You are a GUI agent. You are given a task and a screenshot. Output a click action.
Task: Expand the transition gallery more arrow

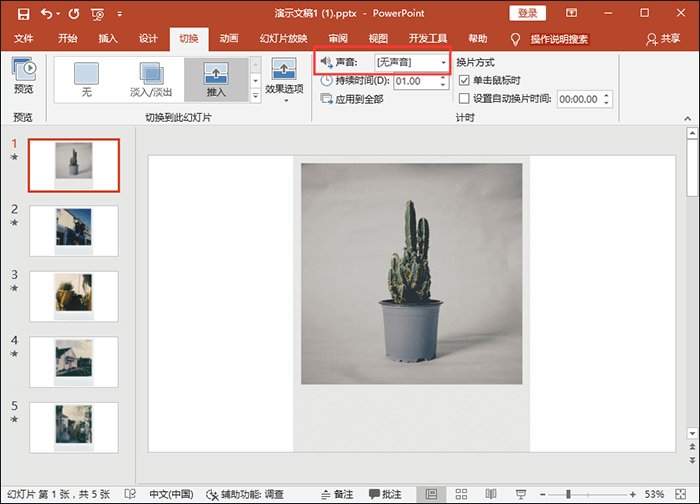click(x=255, y=97)
